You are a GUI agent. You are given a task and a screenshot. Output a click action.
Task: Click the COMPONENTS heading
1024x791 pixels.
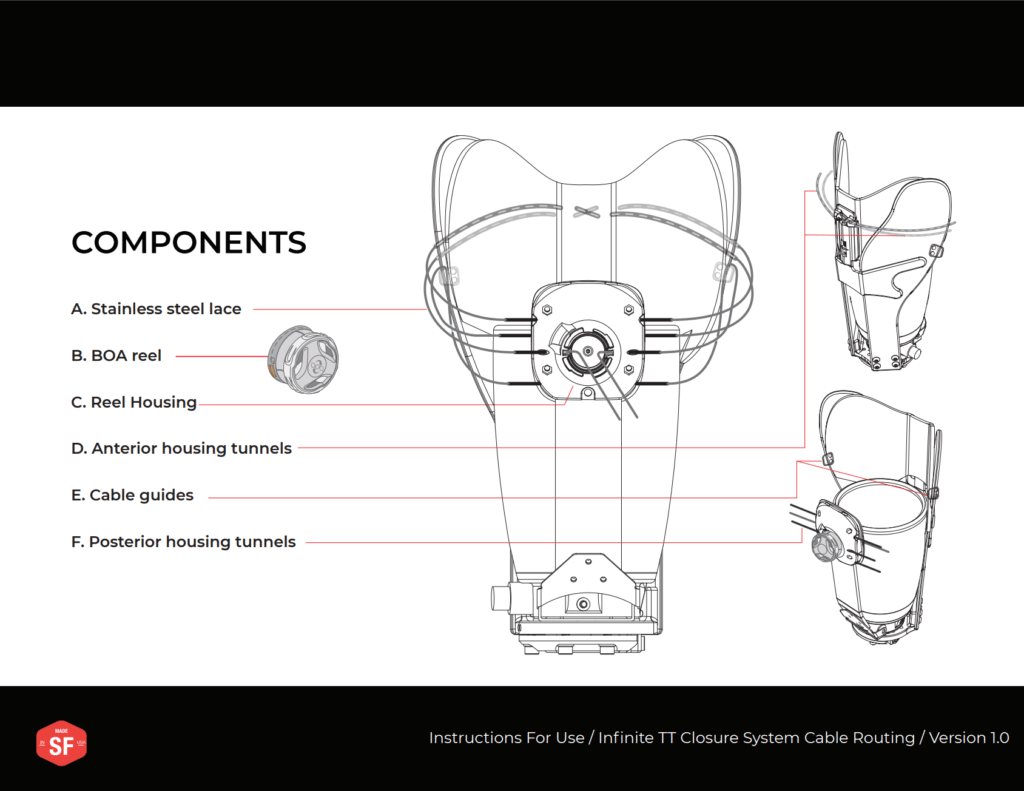coord(188,242)
